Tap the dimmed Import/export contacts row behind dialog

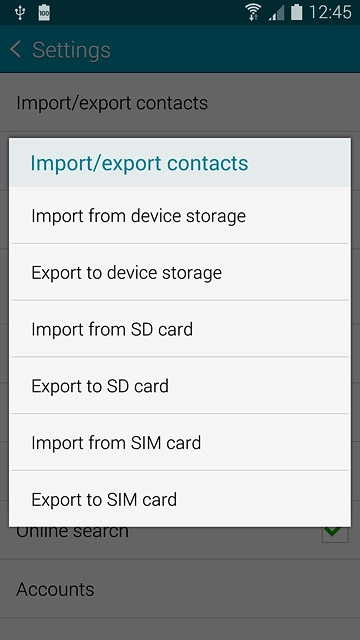pyautogui.click(x=180, y=103)
